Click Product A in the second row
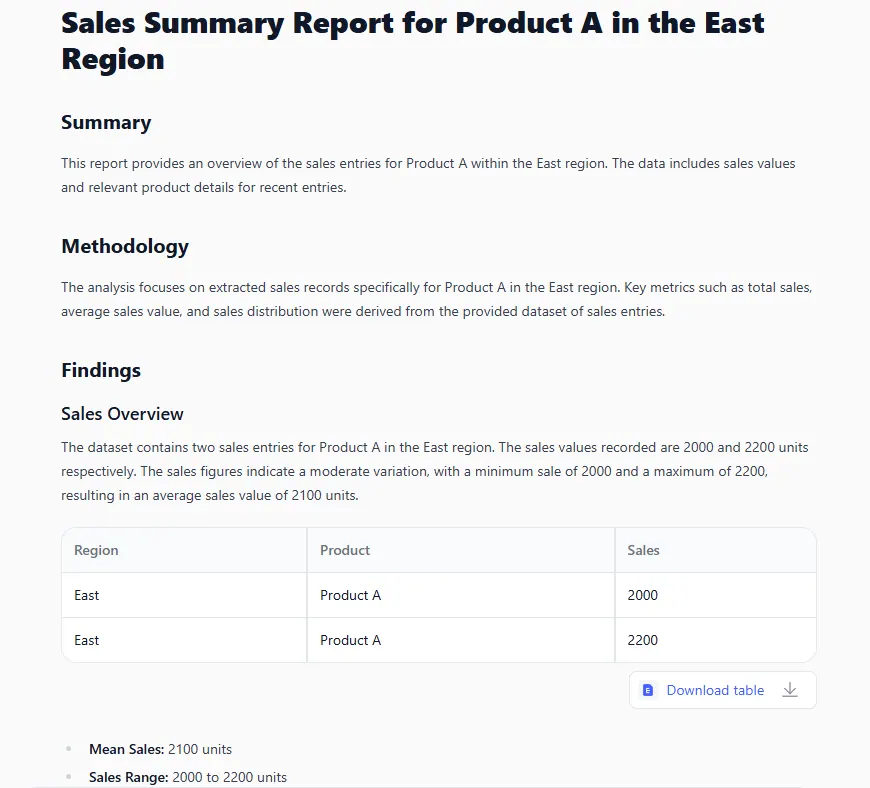870x788 pixels. (x=350, y=640)
